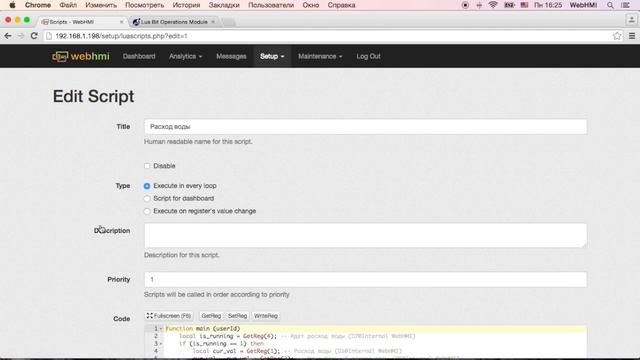Open the Maintenance dropdown menu
This screenshot has height=360, width=640.
[320, 56]
